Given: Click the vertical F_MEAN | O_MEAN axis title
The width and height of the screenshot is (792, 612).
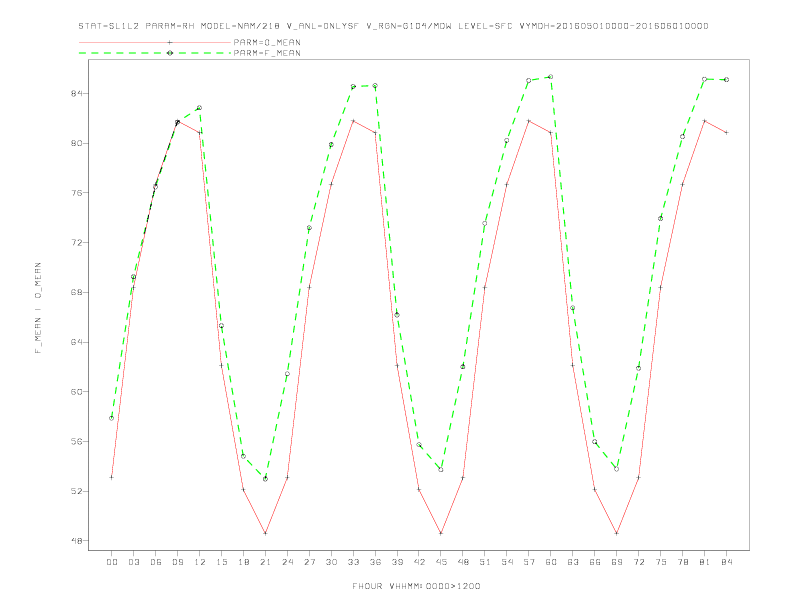Looking at the screenshot, I should coord(38,308).
